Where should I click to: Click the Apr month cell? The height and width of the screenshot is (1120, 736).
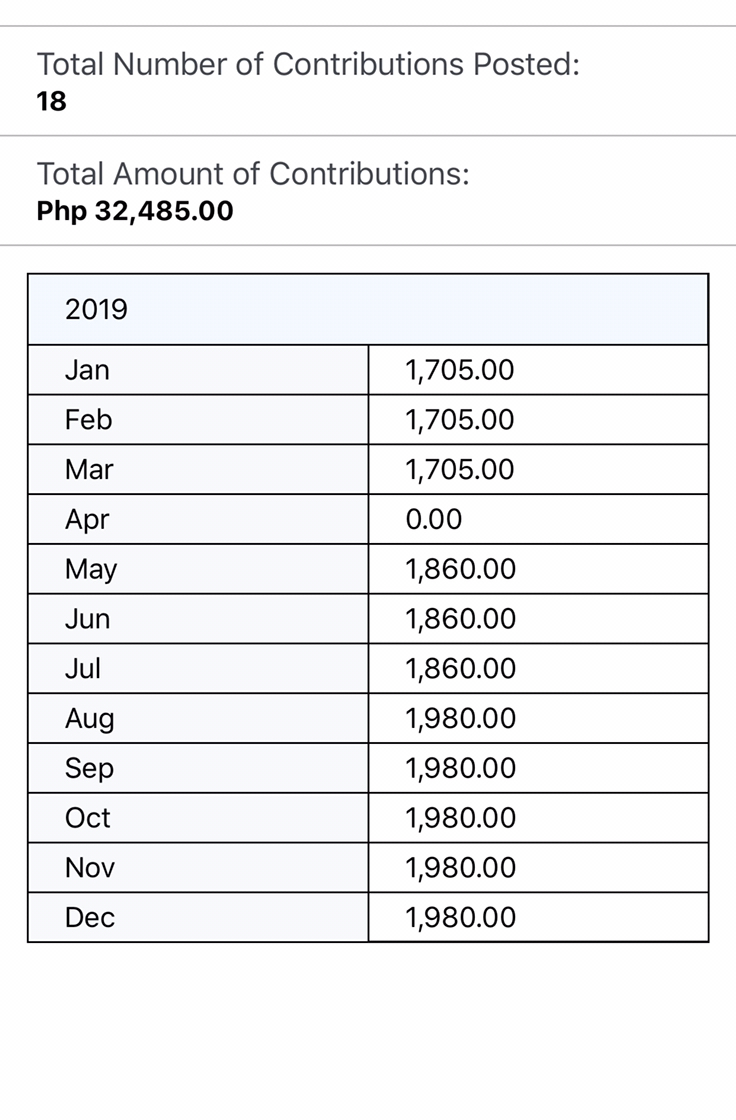pos(198,519)
